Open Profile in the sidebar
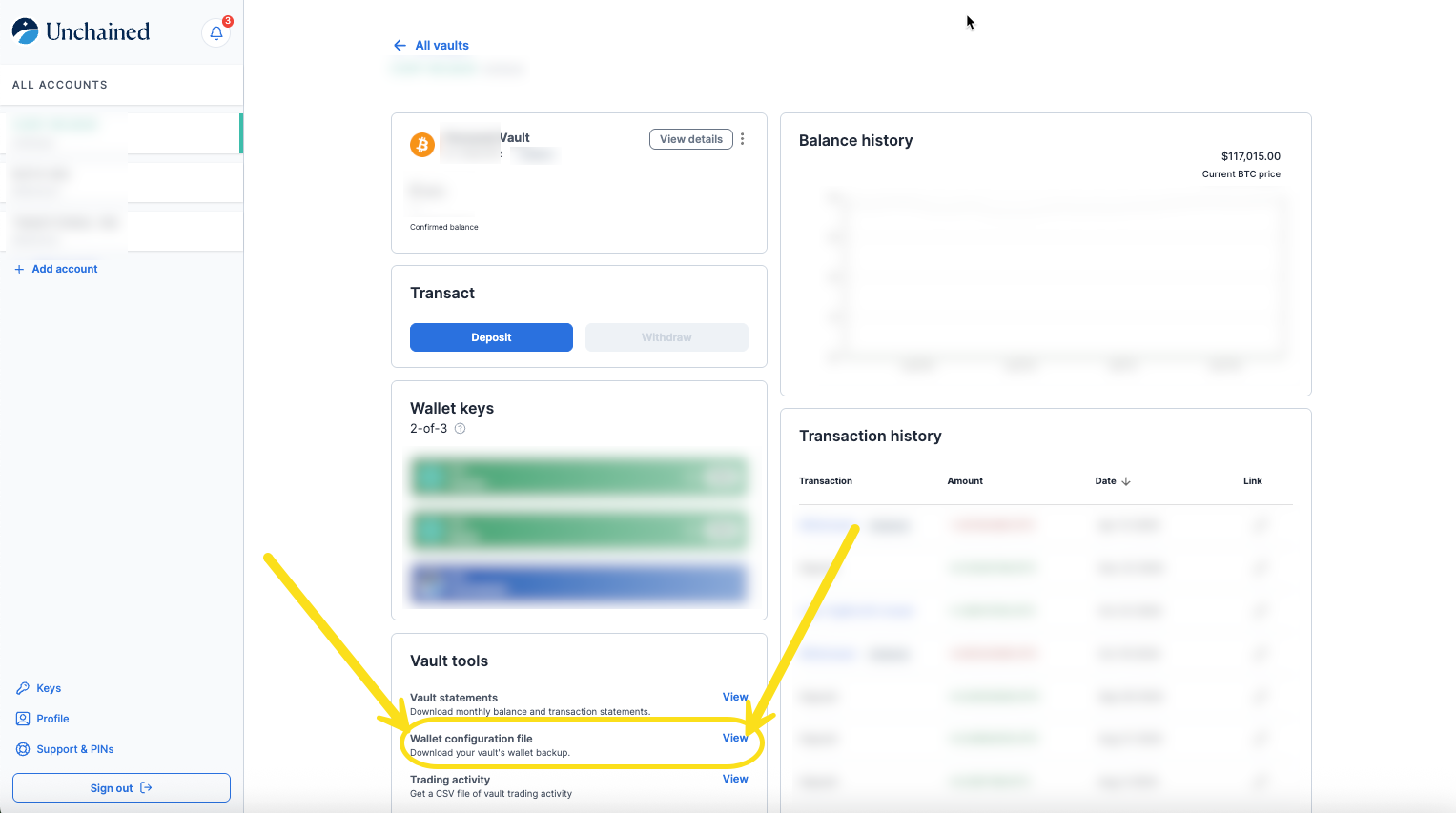Image resolution: width=1456 pixels, height=813 pixels. click(x=52, y=719)
